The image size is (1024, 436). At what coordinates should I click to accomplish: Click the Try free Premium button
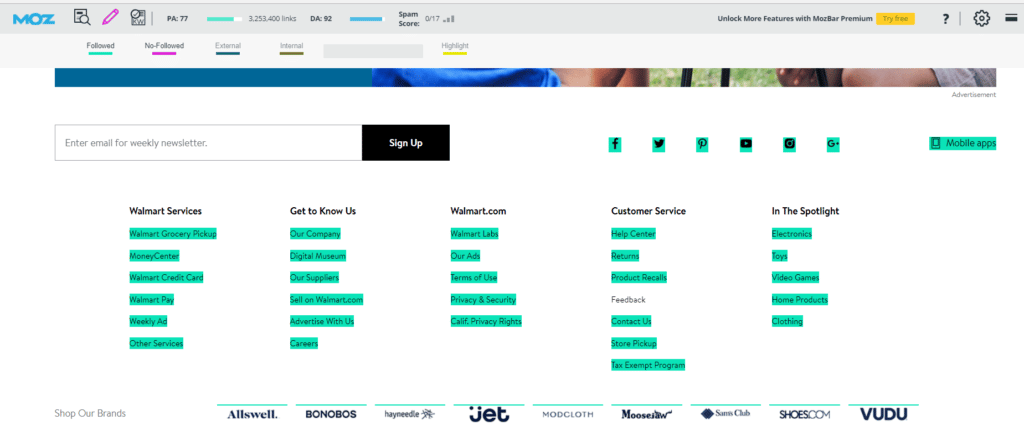[895, 18]
